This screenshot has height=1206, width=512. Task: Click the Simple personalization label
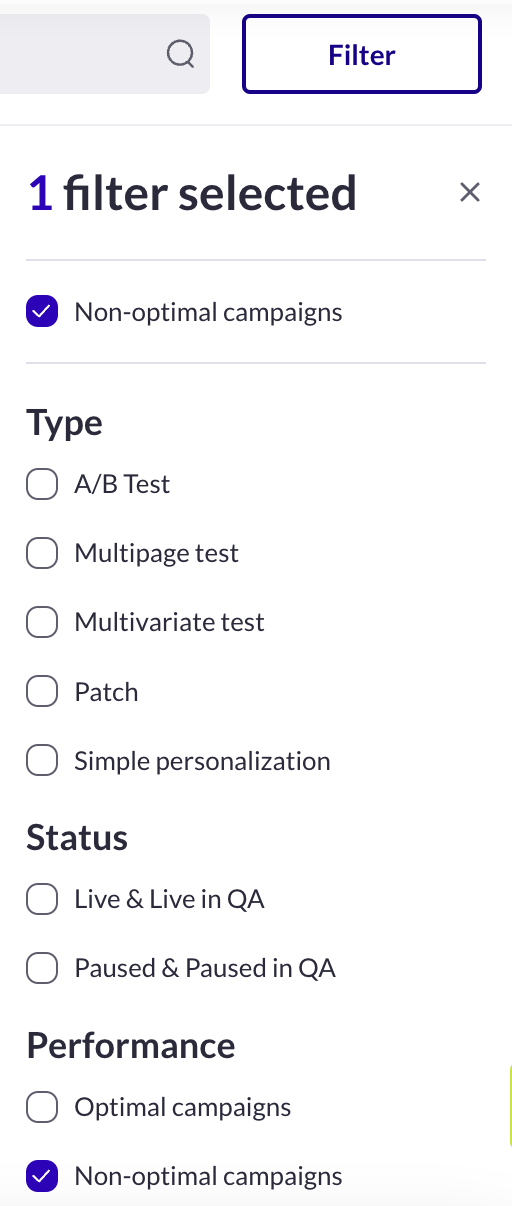click(202, 761)
